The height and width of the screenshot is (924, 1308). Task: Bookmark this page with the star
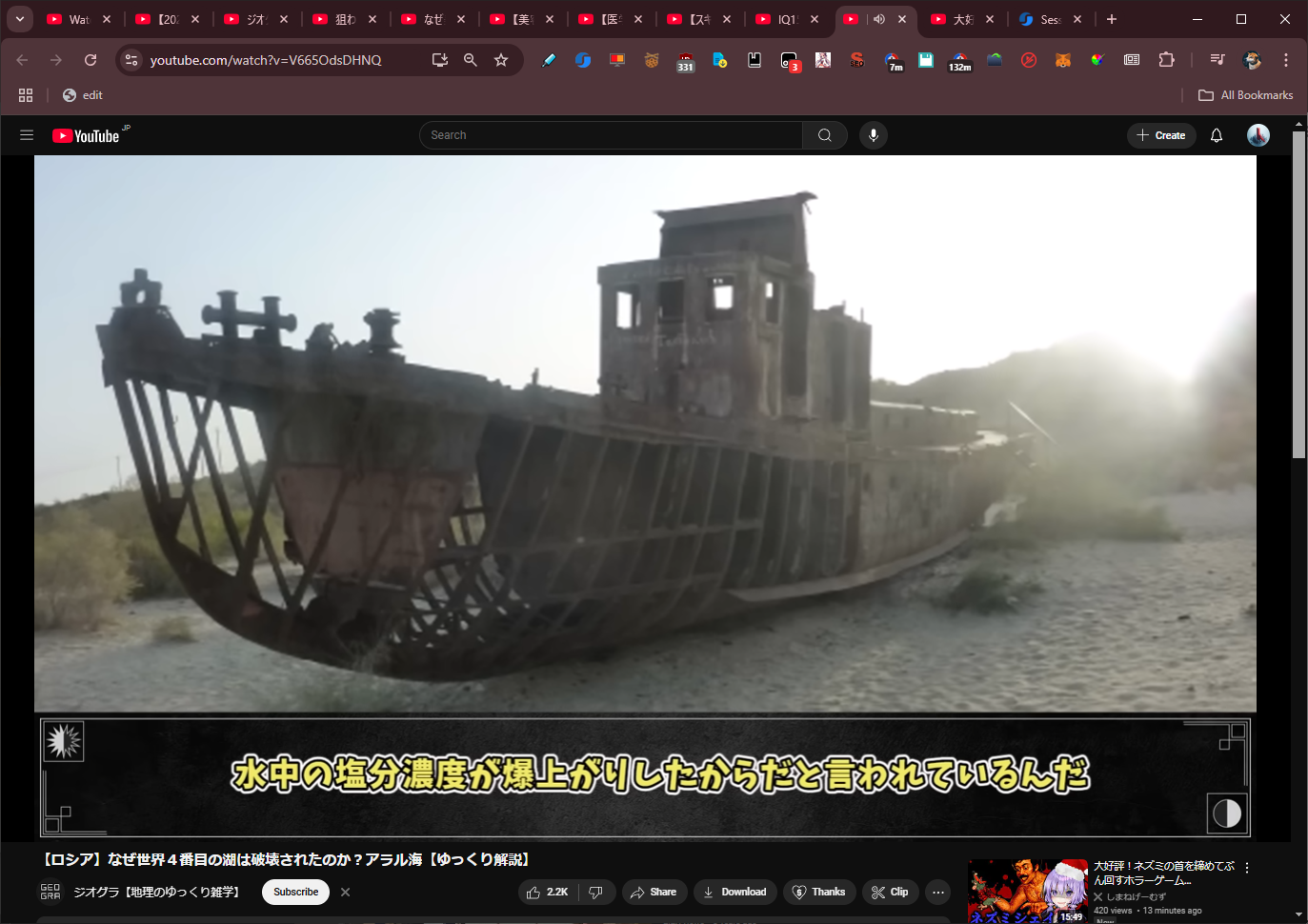click(501, 60)
